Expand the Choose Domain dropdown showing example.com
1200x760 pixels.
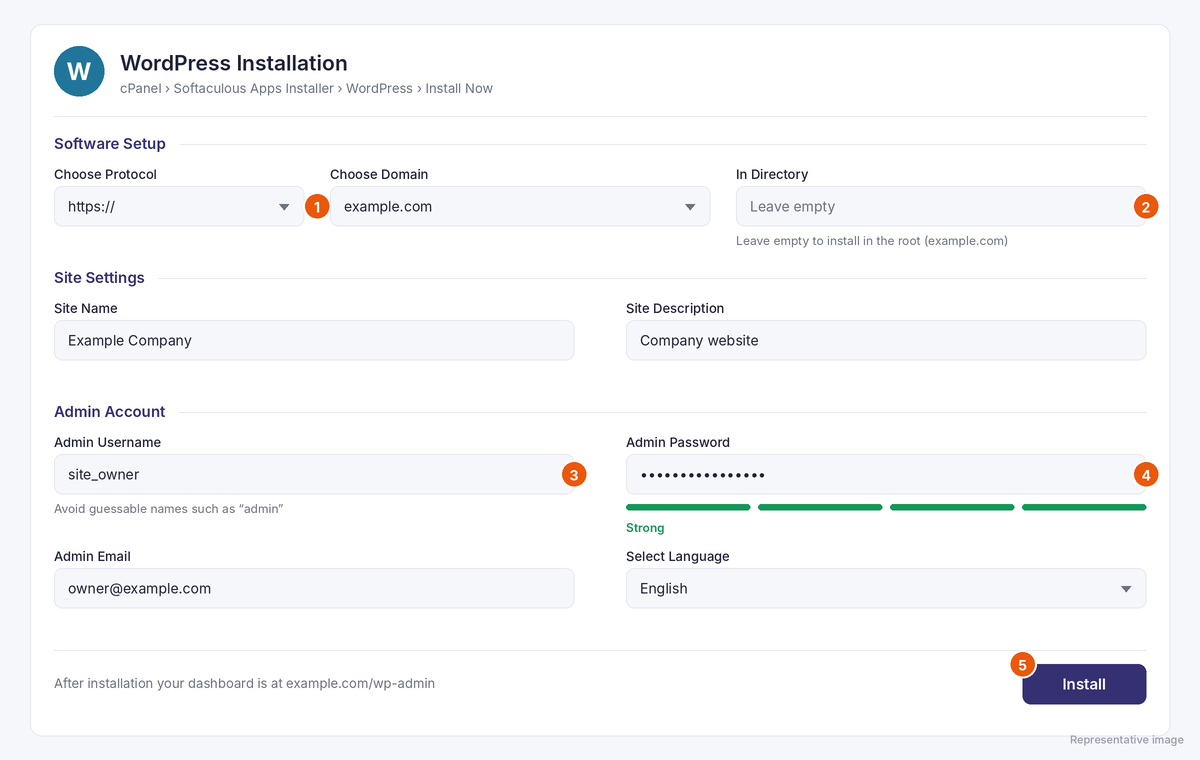point(520,207)
